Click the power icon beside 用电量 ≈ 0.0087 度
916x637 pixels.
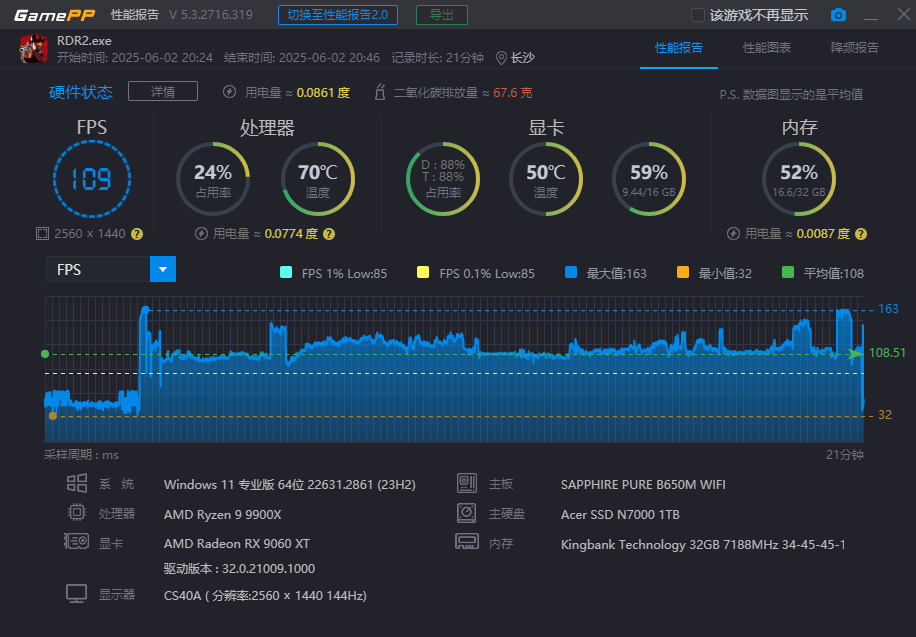click(x=733, y=234)
